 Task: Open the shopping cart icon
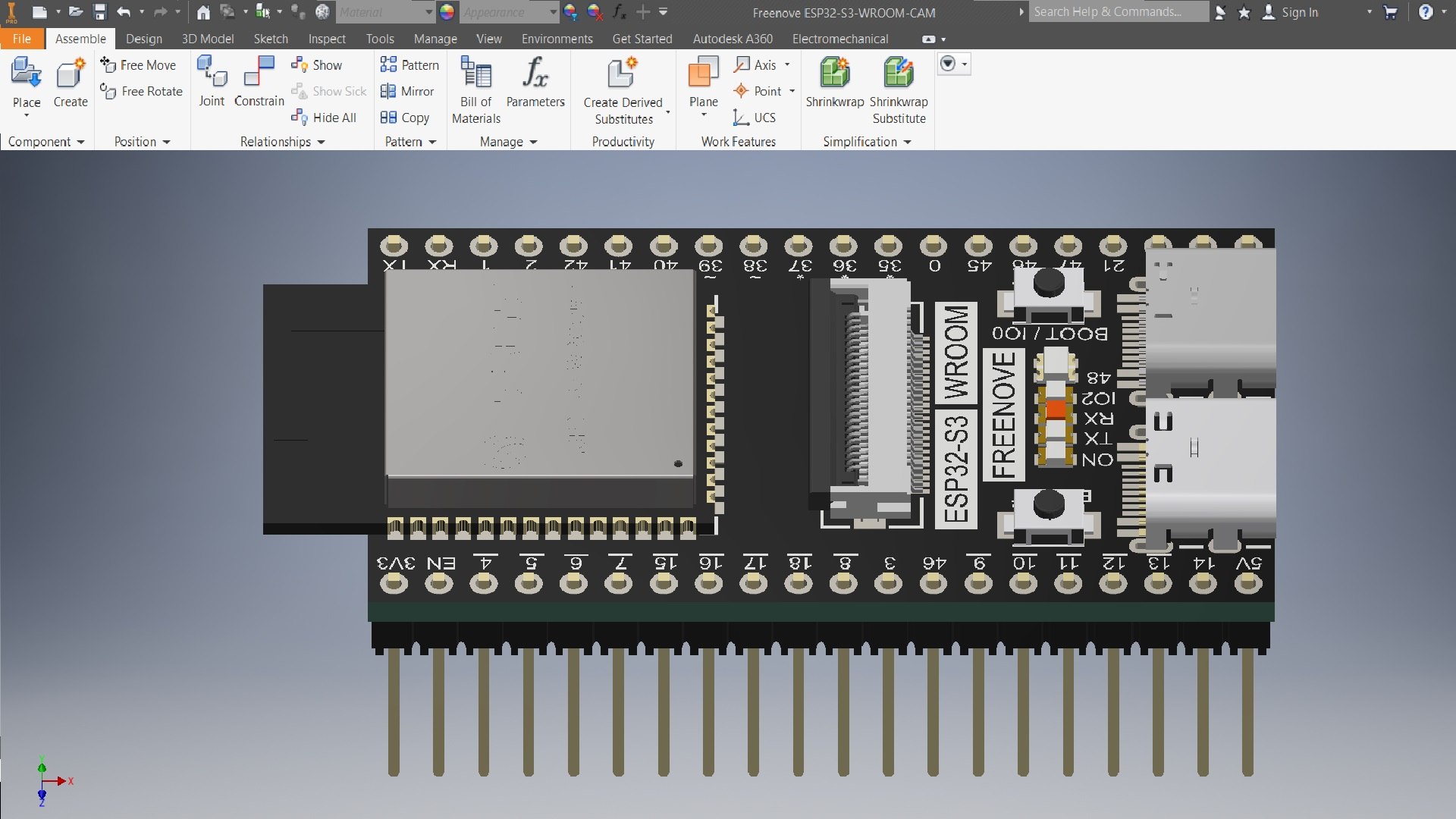click(1390, 12)
